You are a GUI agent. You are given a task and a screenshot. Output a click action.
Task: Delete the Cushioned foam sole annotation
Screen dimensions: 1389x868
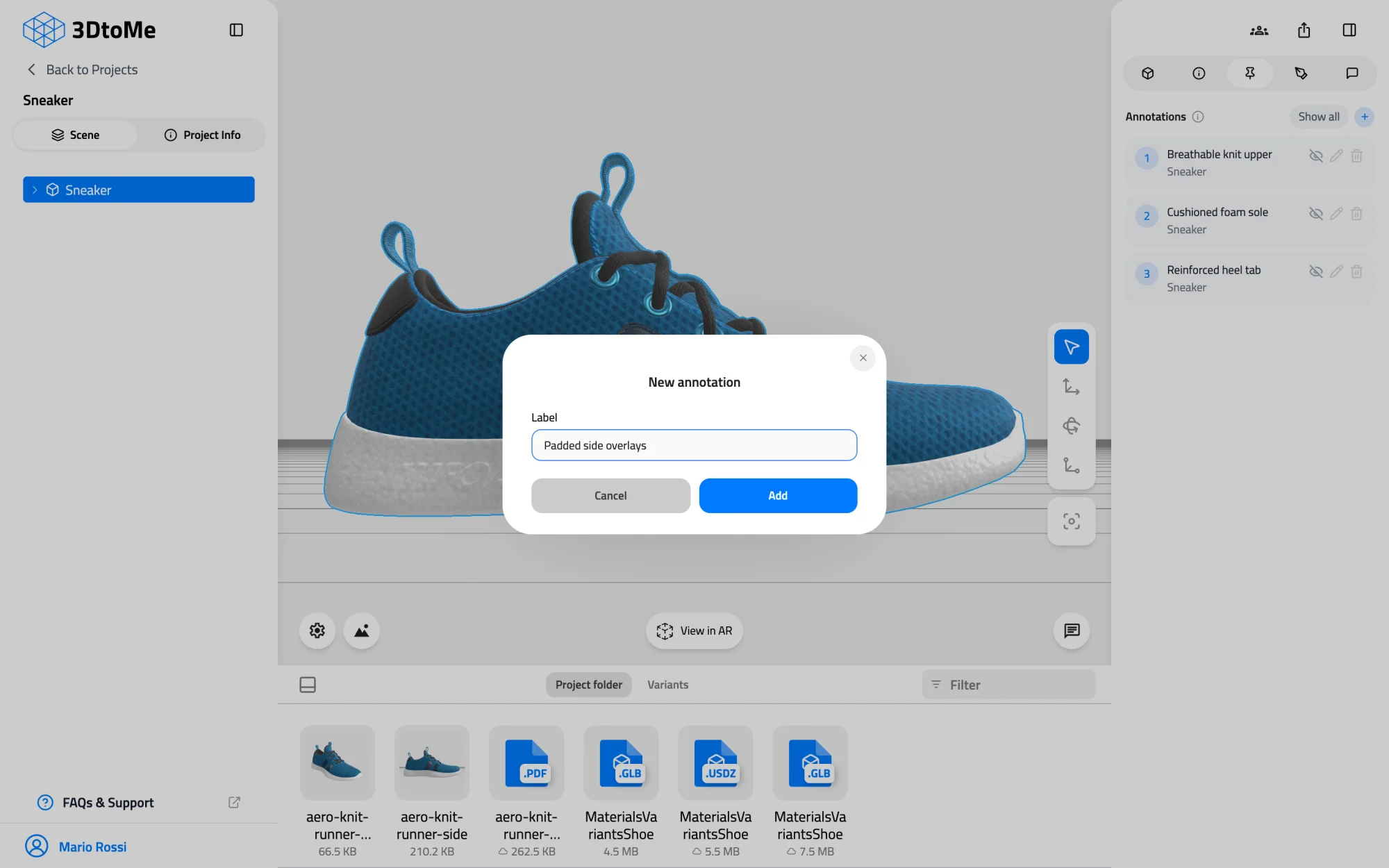(x=1356, y=213)
